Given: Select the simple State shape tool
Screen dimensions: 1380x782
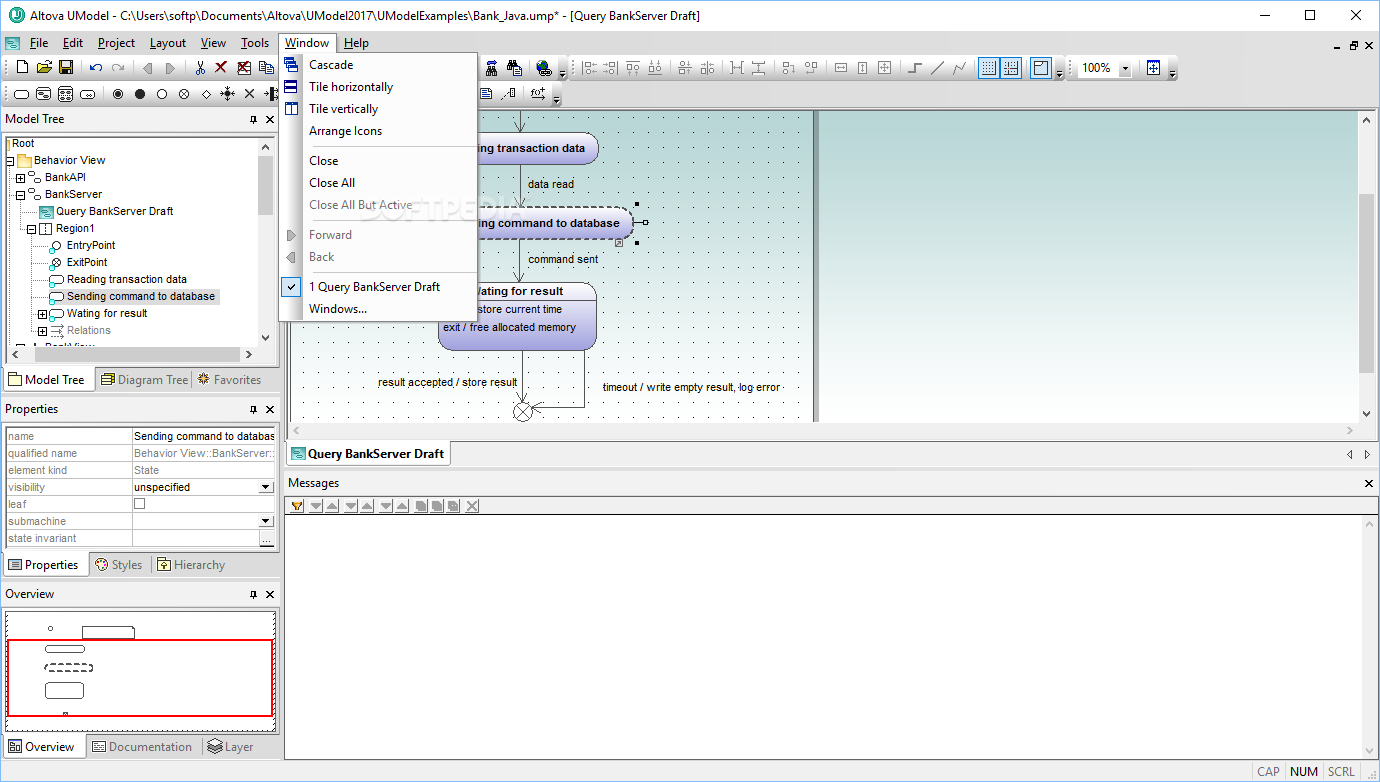Looking at the screenshot, I should (21, 94).
